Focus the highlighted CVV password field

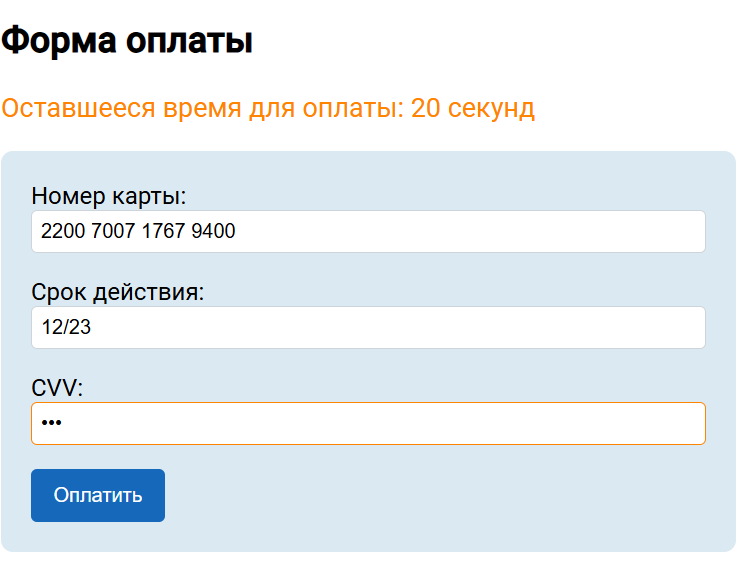pos(368,423)
